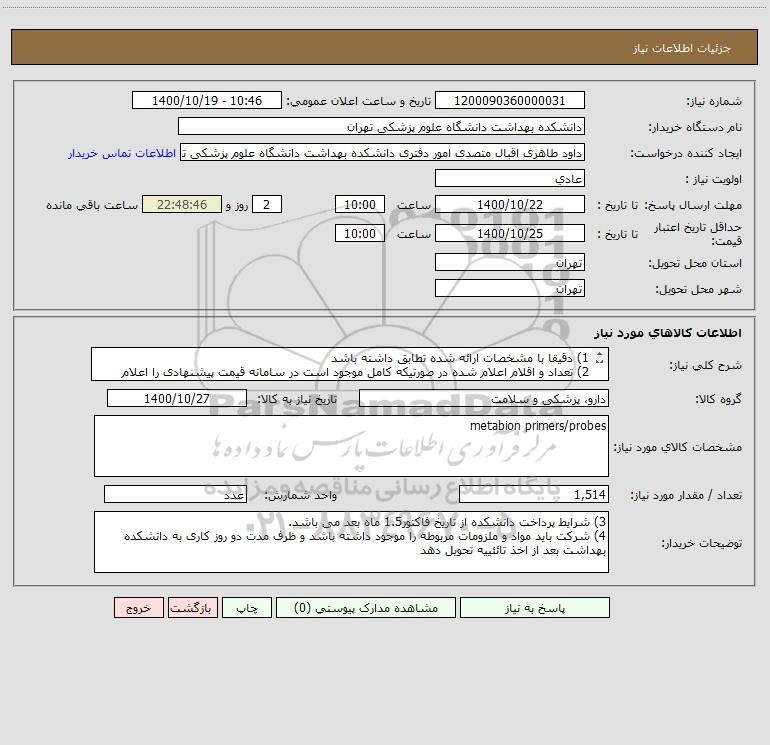Click the scroll arrows in شرح کلی نیاز box
Screen dimensions: 770x745
click(599, 358)
